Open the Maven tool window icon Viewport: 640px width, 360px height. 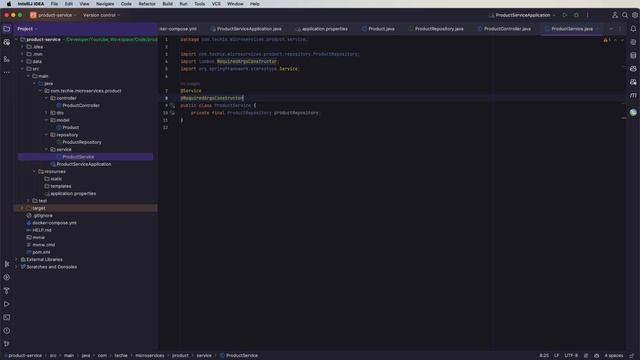(633, 96)
